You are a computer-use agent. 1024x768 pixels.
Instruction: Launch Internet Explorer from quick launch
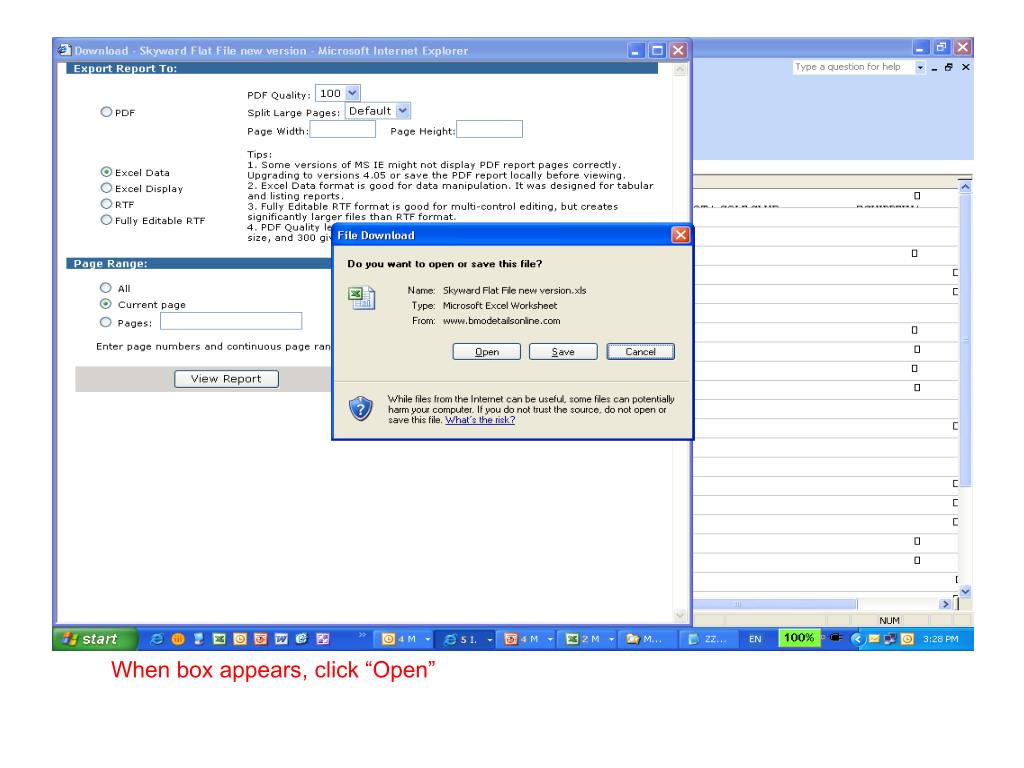(157, 639)
